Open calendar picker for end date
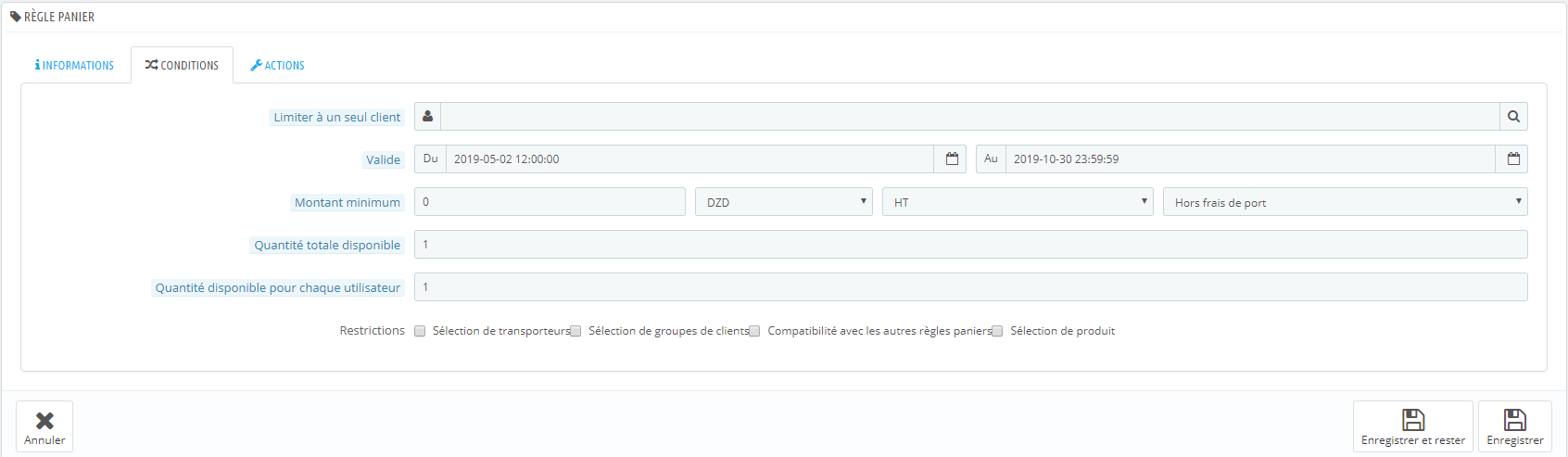This screenshot has height=457, width=1568. pyautogui.click(x=1512, y=159)
